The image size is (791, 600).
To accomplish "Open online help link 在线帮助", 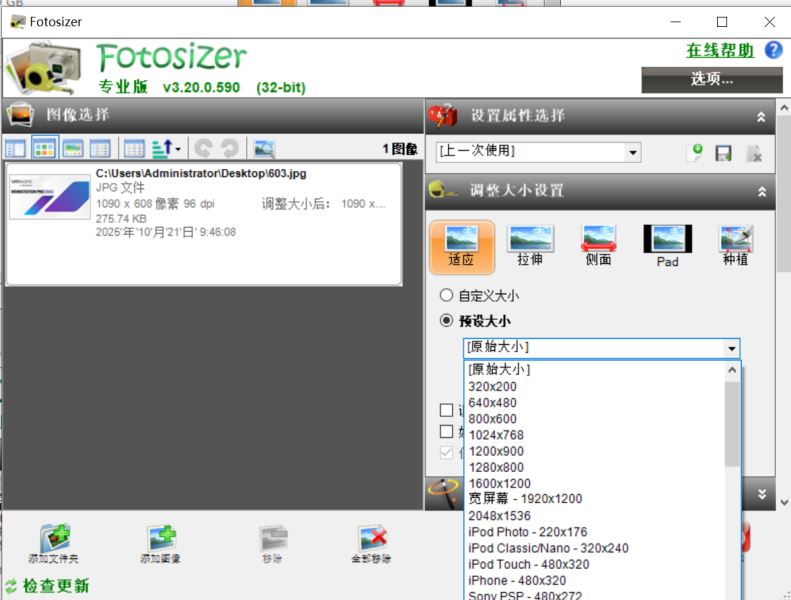I will click(x=720, y=50).
